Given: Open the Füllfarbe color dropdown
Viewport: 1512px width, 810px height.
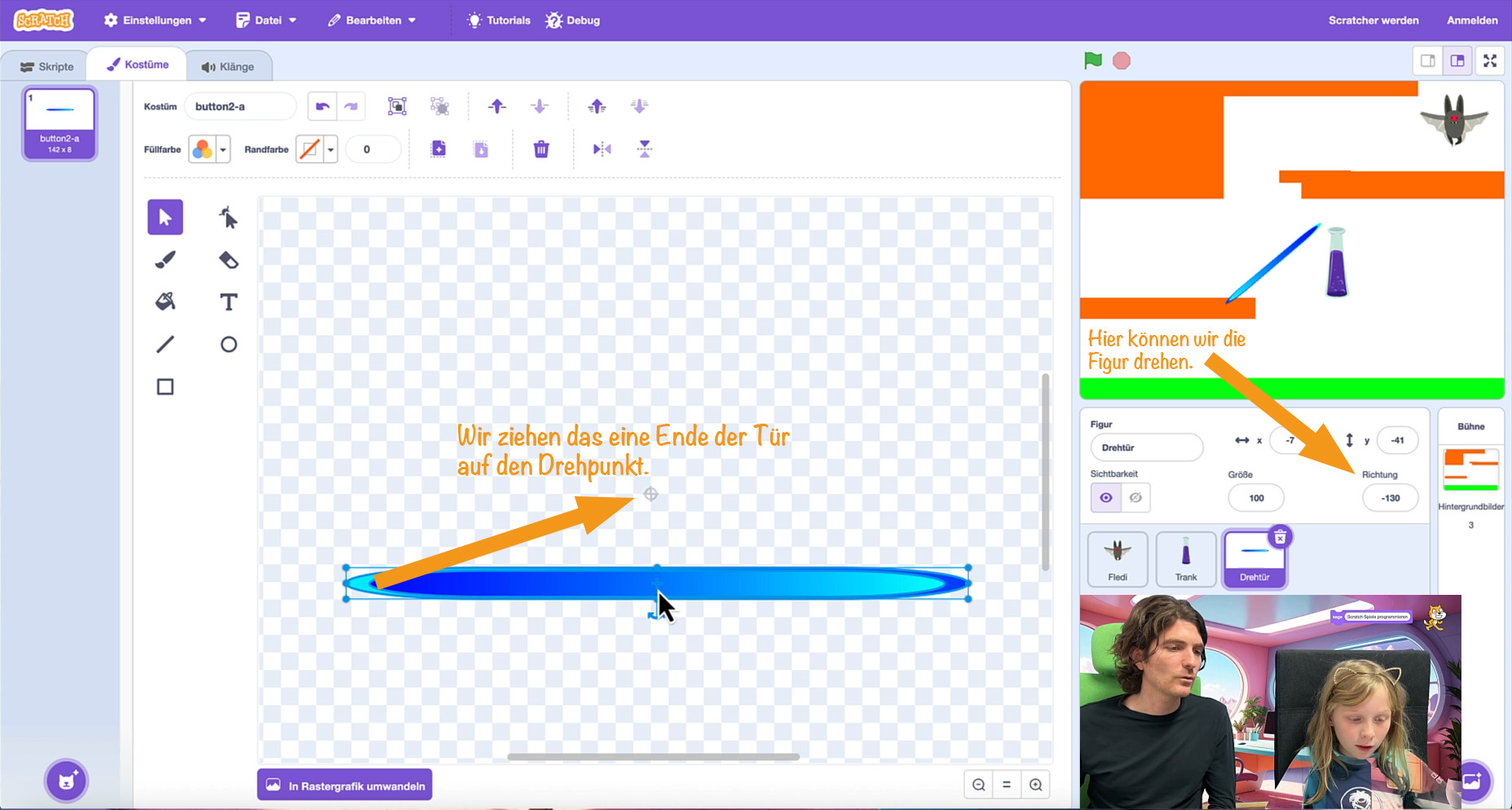Looking at the screenshot, I should coord(209,149).
